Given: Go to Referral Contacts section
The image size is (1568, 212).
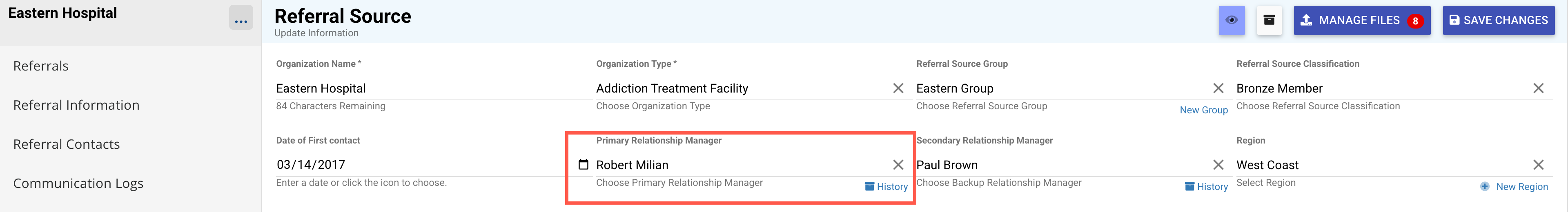Looking at the screenshot, I should [66, 145].
